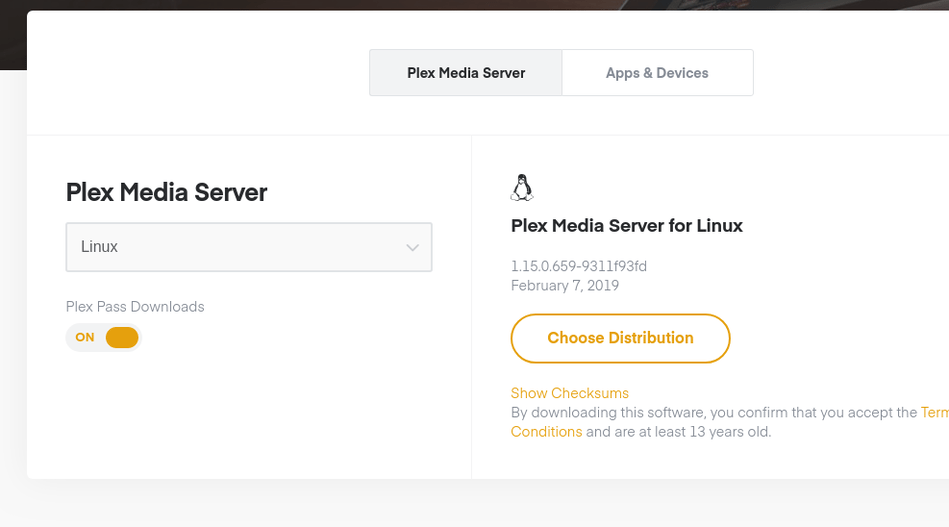This screenshot has width=949, height=527.
Task: Click the Plex Media Server for Linux title
Action: [627, 226]
